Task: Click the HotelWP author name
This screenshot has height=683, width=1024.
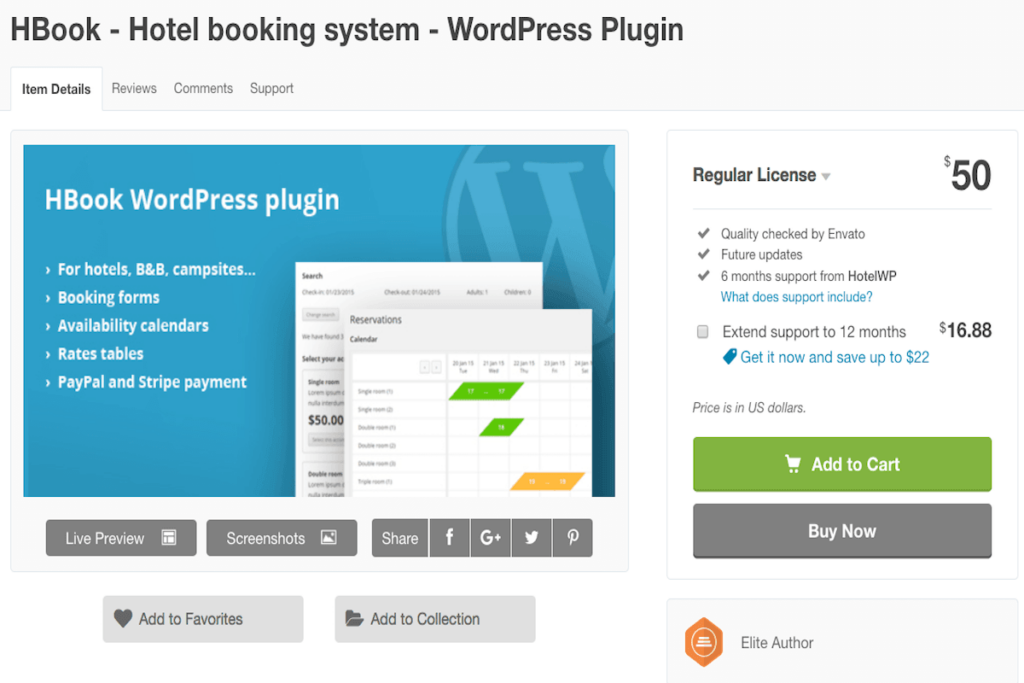Action: coord(872,276)
